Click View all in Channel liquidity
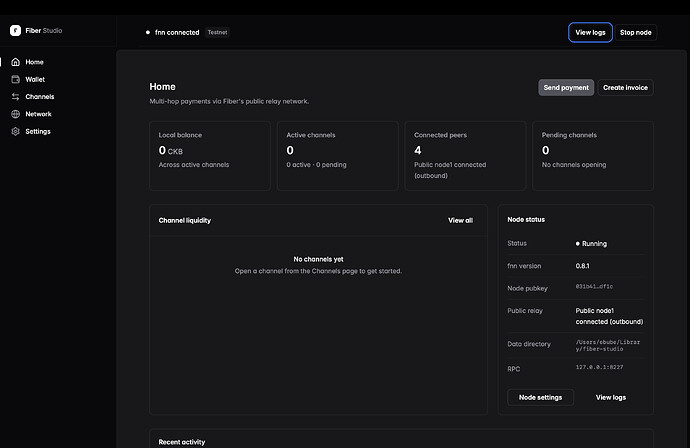690x448 pixels. point(460,220)
